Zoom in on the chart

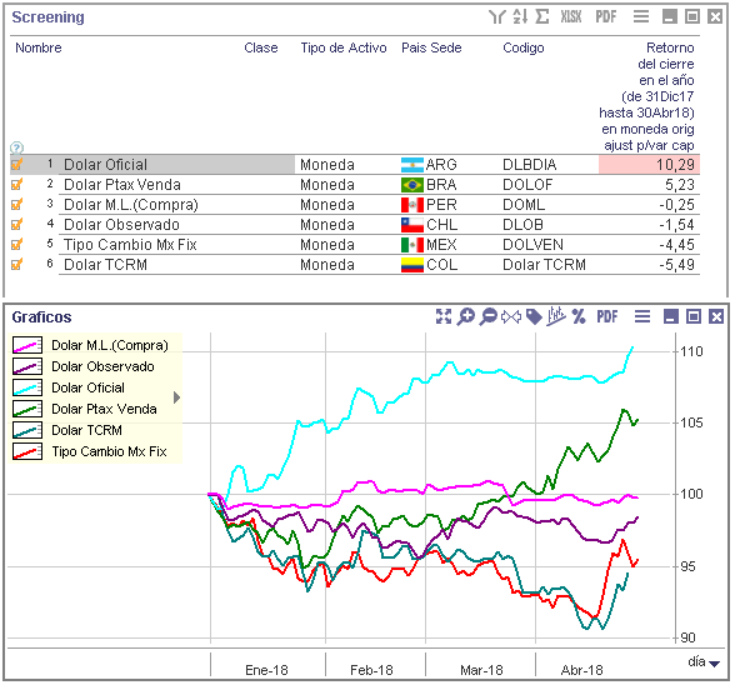tap(466, 317)
